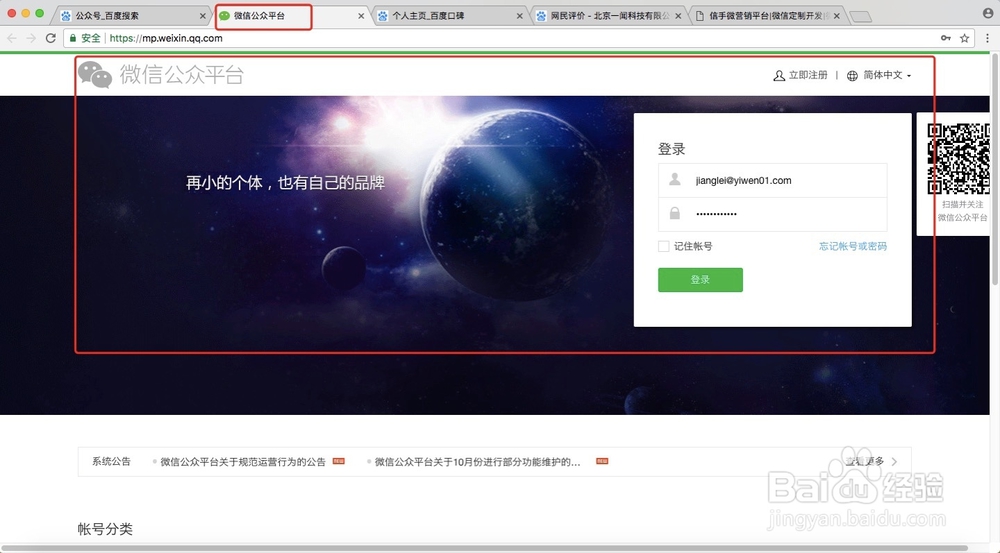Click the 帐号分类 heading
The image size is (1000, 553).
[x=105, y=529]
